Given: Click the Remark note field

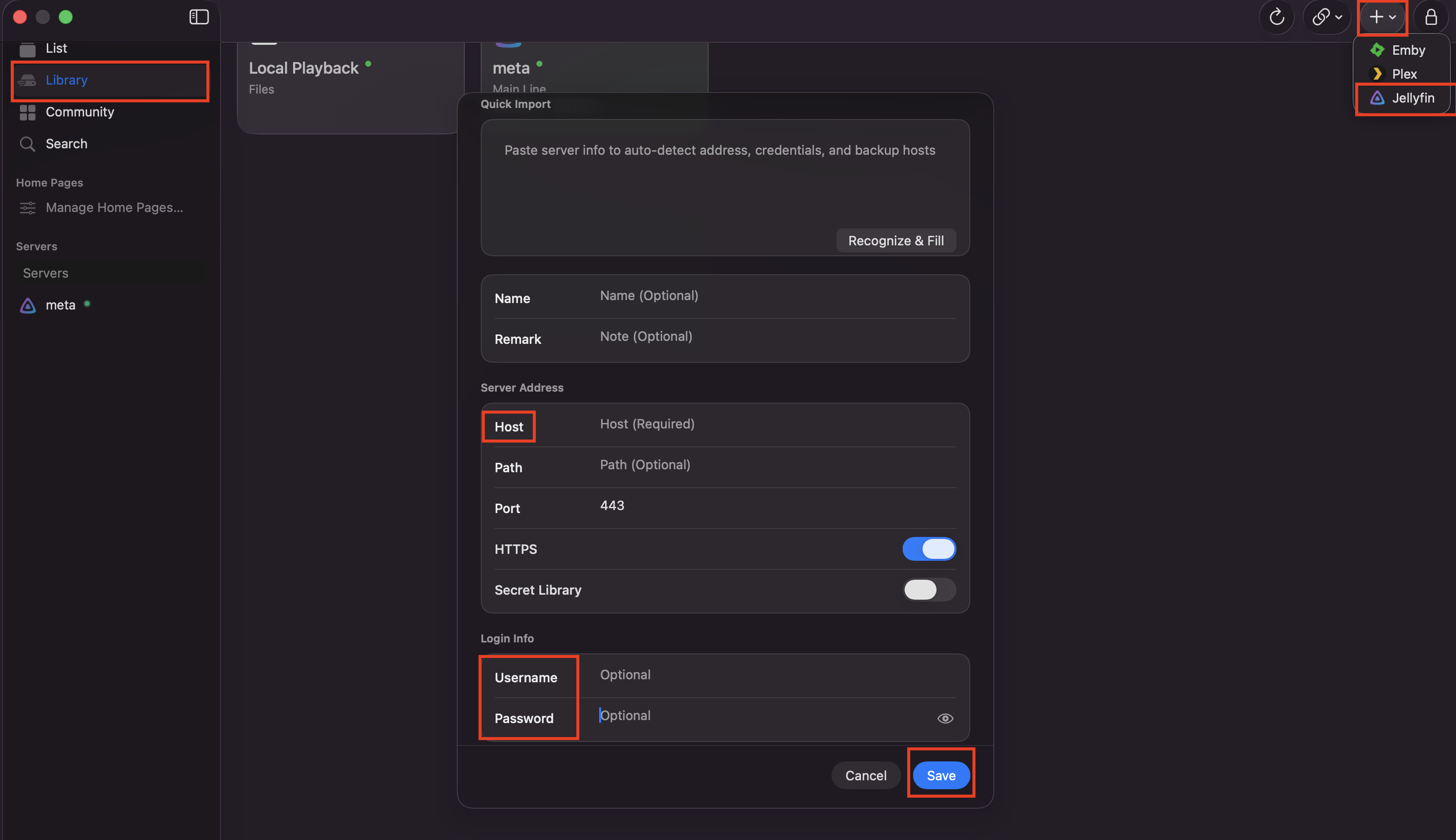Looking at the screenshot, I should coord(777,336).
